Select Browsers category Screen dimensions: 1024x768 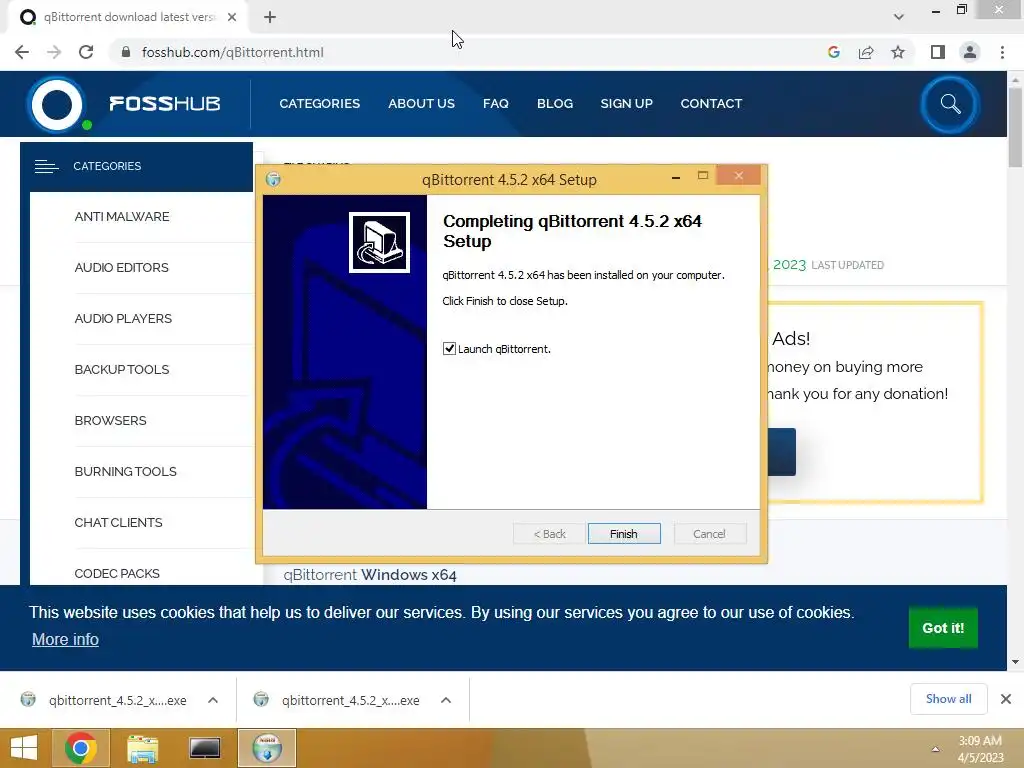click(110, 421)
